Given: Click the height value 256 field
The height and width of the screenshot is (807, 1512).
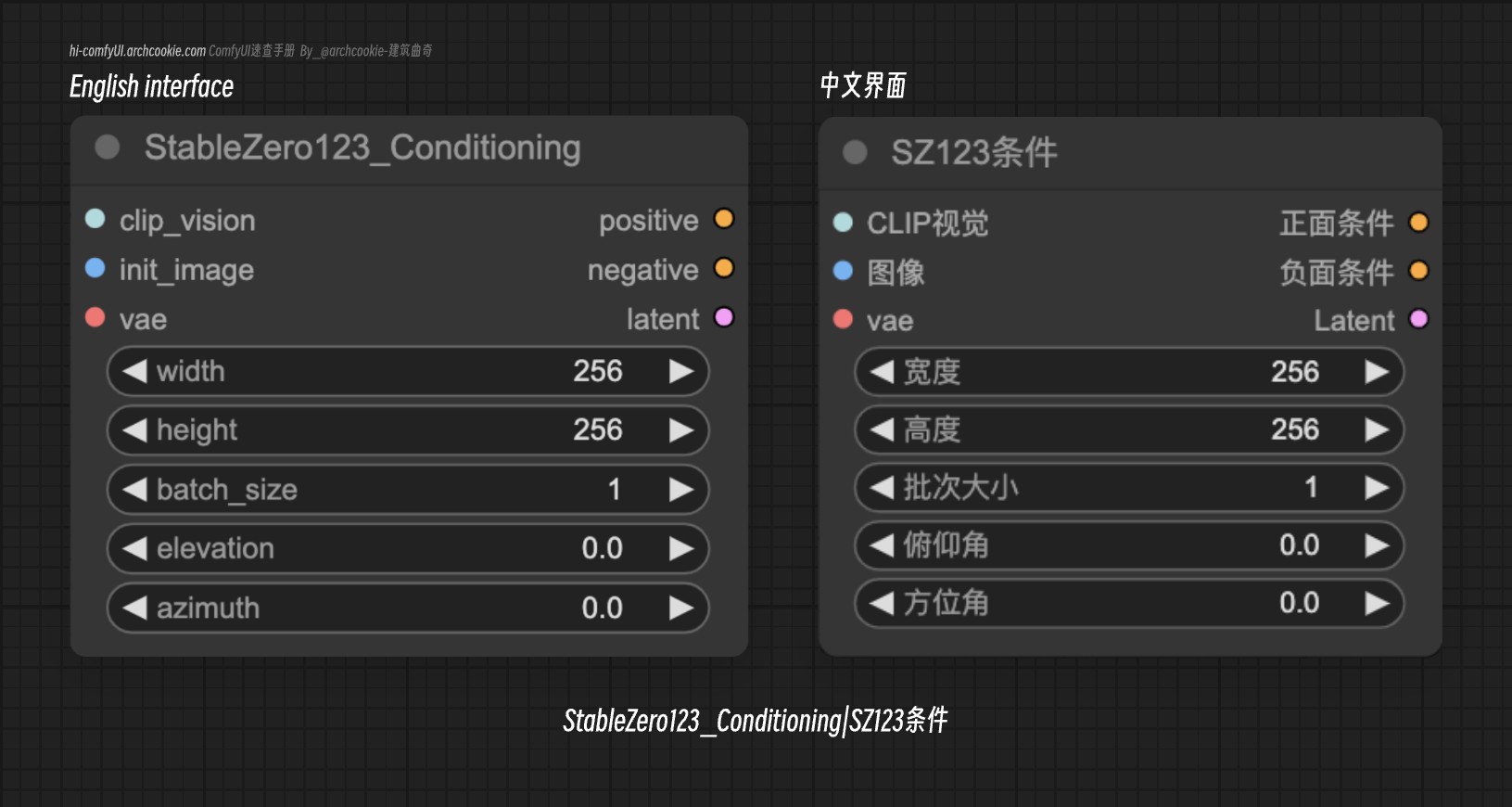Looking at the screenshot, I should click(408, 429).
